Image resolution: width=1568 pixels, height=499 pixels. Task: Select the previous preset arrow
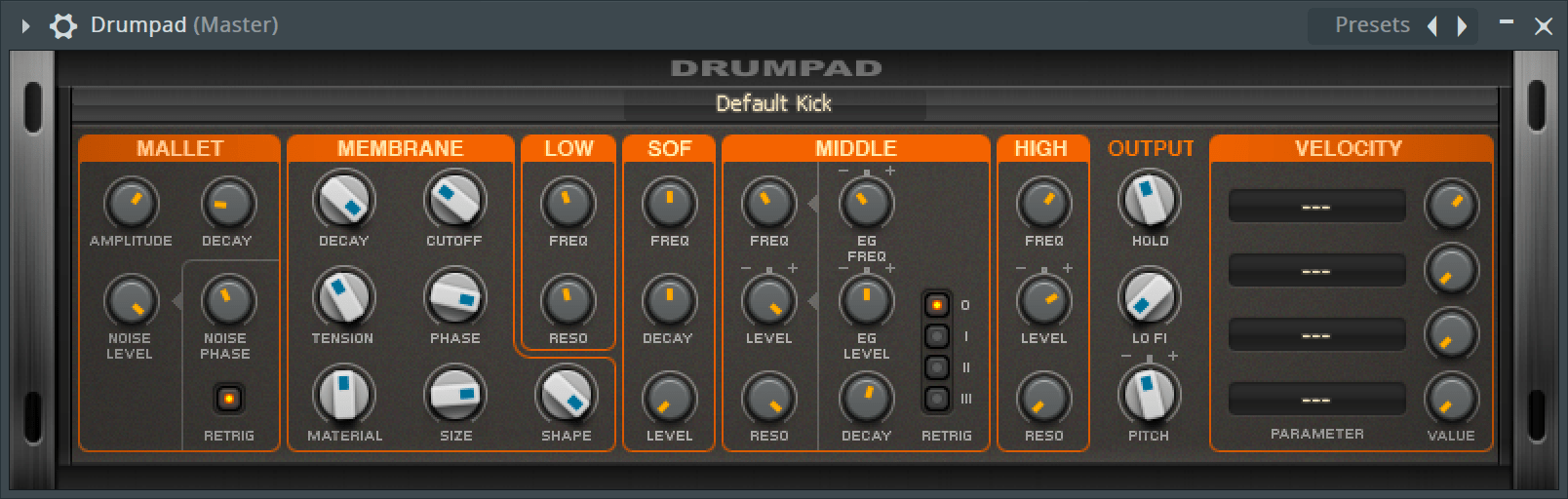point(1432,26)
